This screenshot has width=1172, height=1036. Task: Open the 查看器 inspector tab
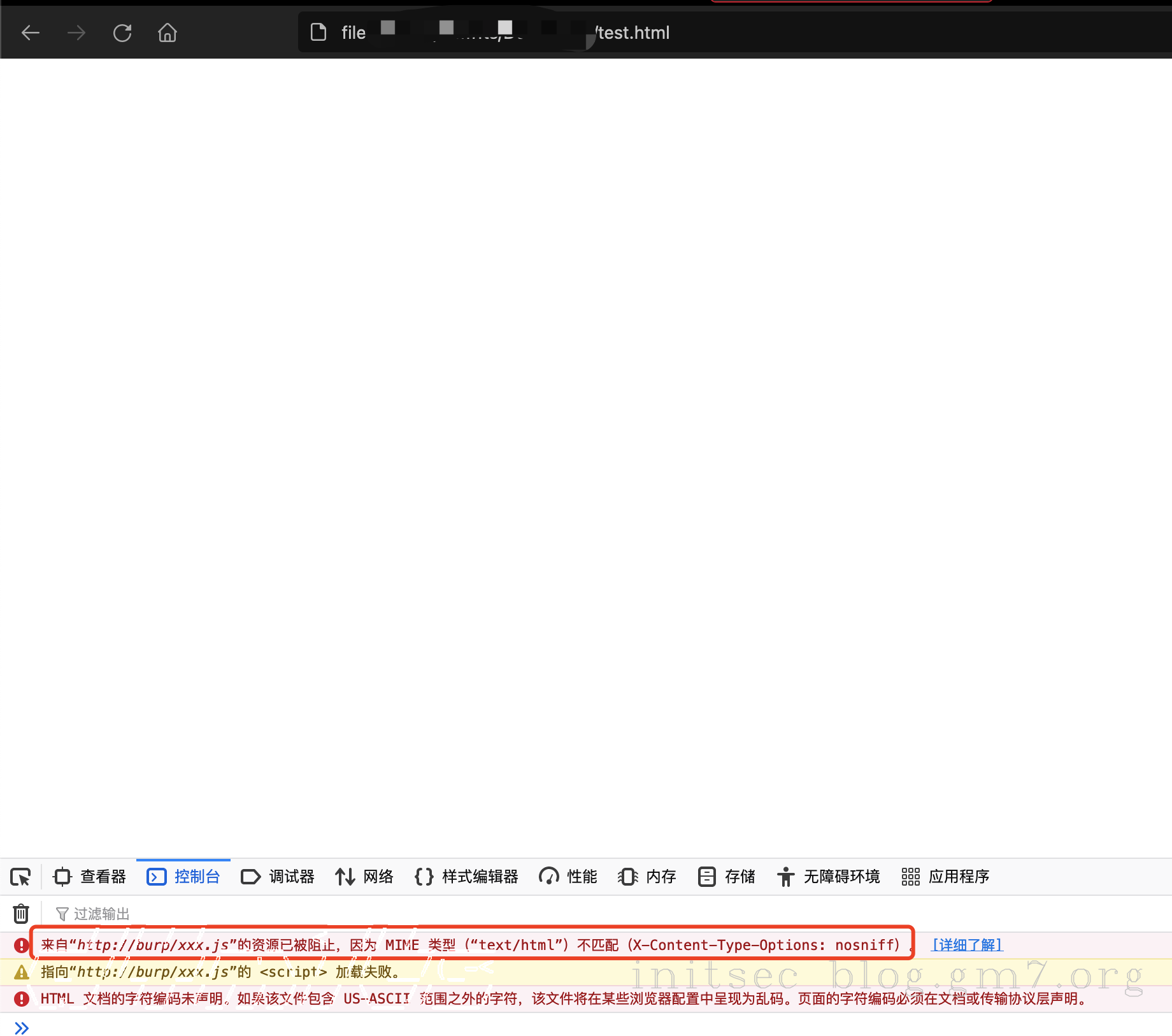click(x=90, y=877)
